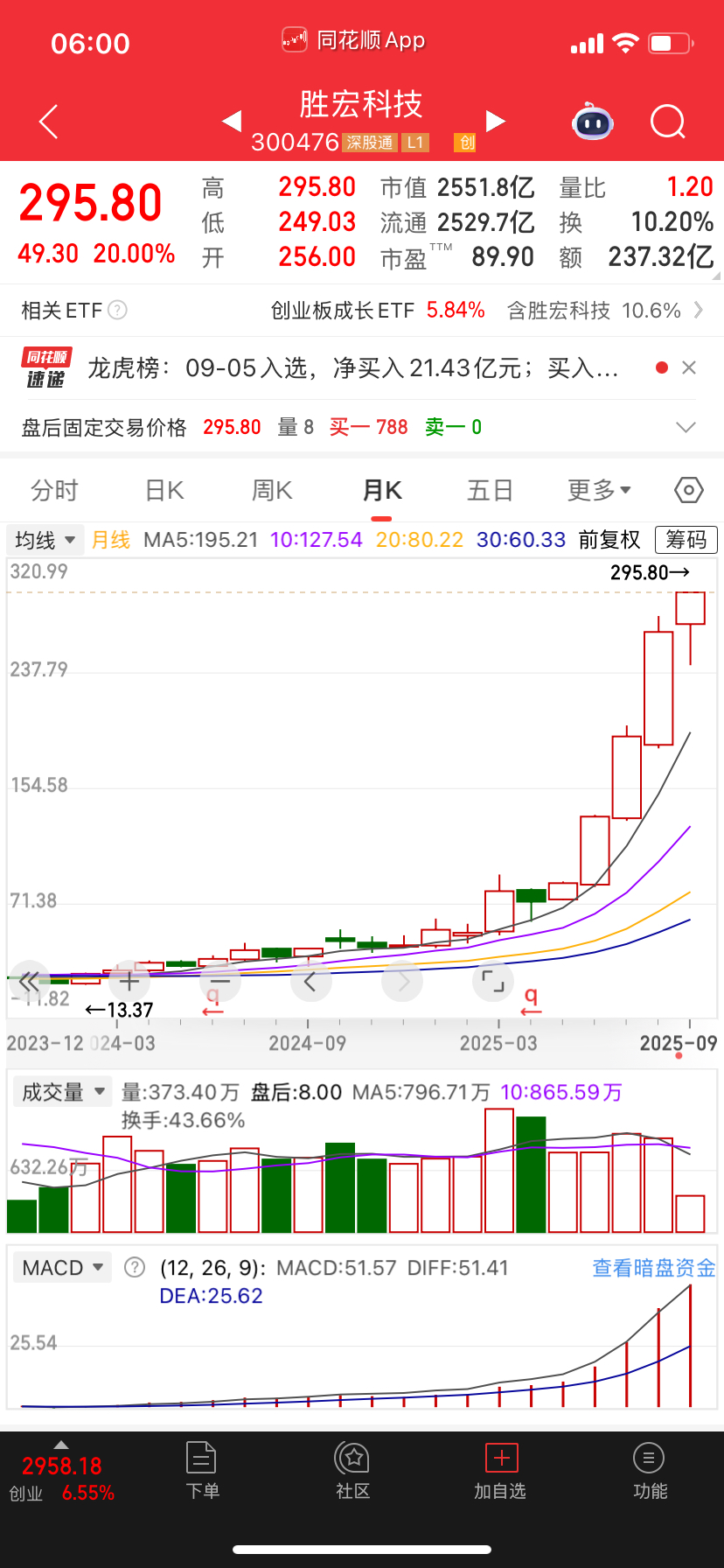Switch to 日K chart tab

(x=164, y=490)
